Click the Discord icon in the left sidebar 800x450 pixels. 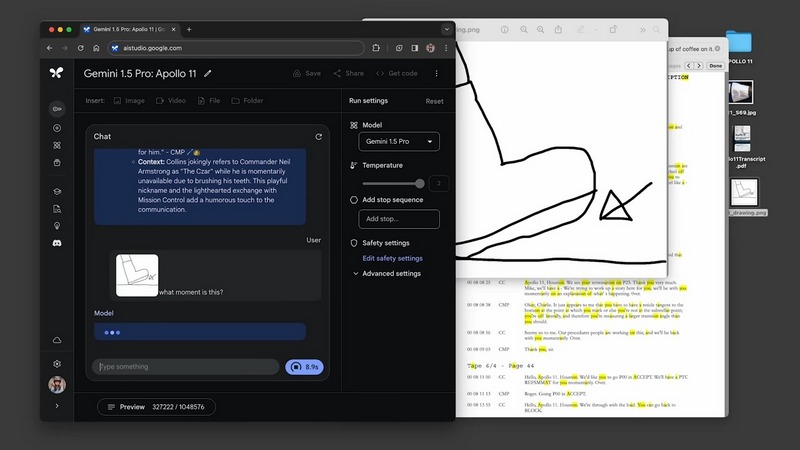coord(57,243)
